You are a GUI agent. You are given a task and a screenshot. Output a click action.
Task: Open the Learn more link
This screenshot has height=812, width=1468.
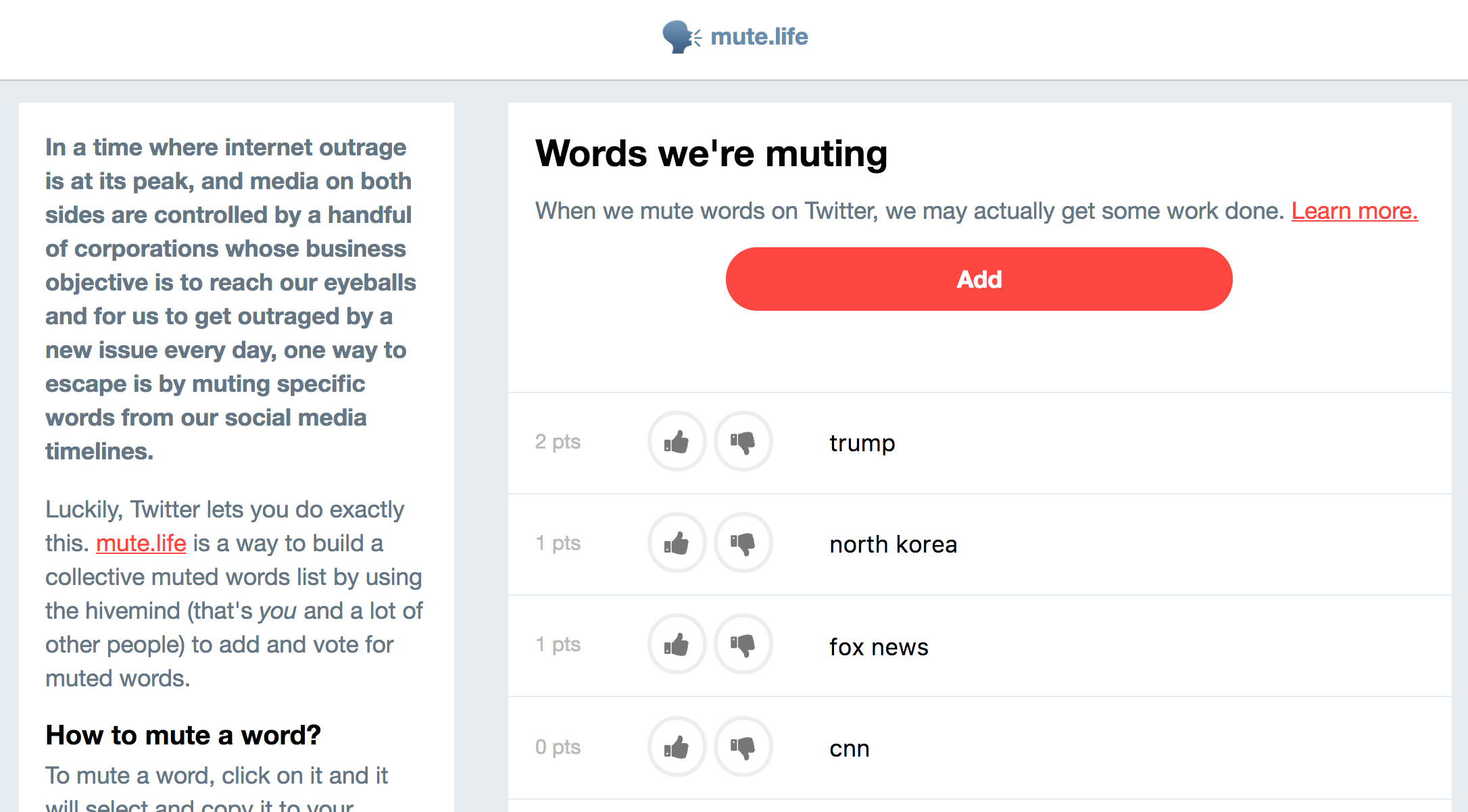(1354, 211)
